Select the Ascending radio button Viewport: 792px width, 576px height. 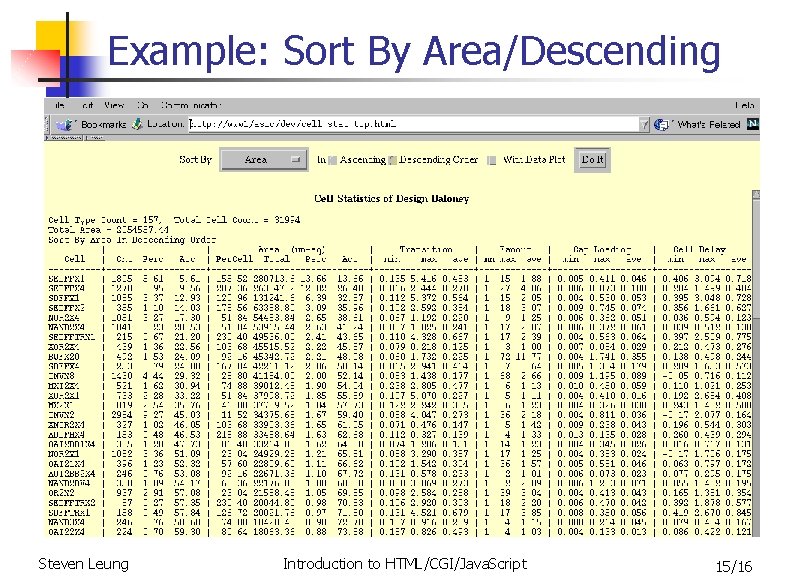[x=332, y=161]
